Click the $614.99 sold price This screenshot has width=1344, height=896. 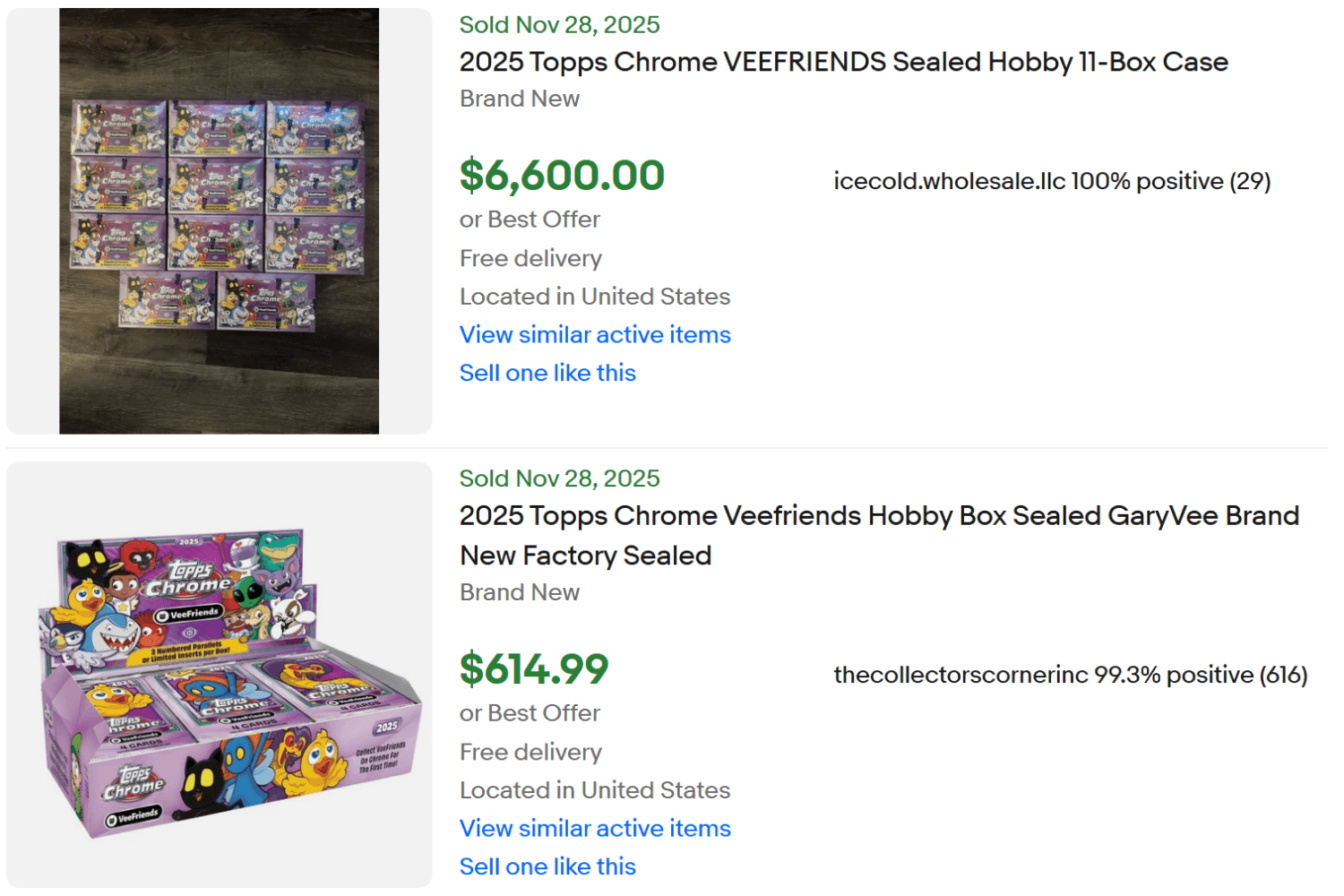point(533,669)
